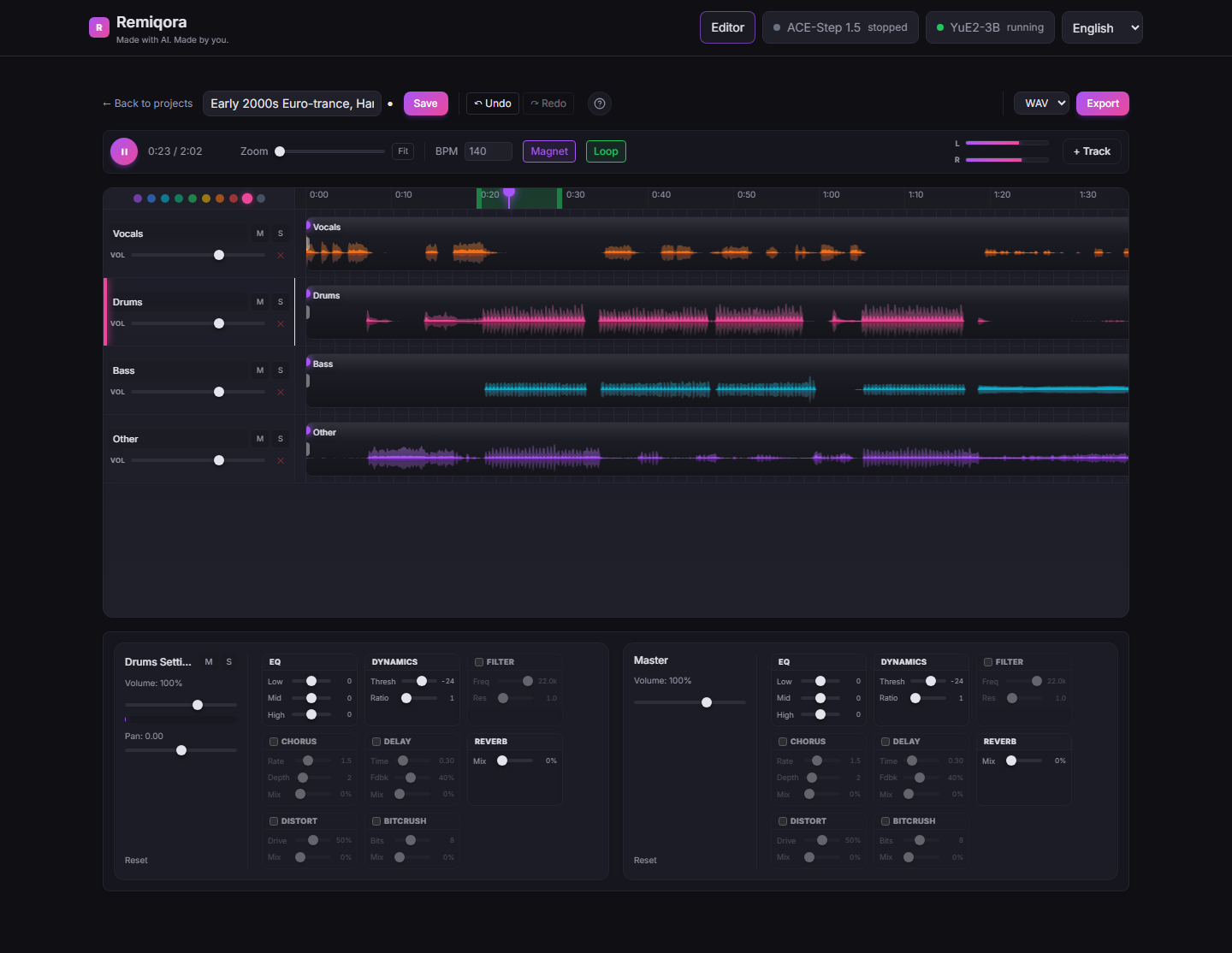Select the ACE-Step 1.5 model tab
1232x953 pixels.
tap(840, 27)
